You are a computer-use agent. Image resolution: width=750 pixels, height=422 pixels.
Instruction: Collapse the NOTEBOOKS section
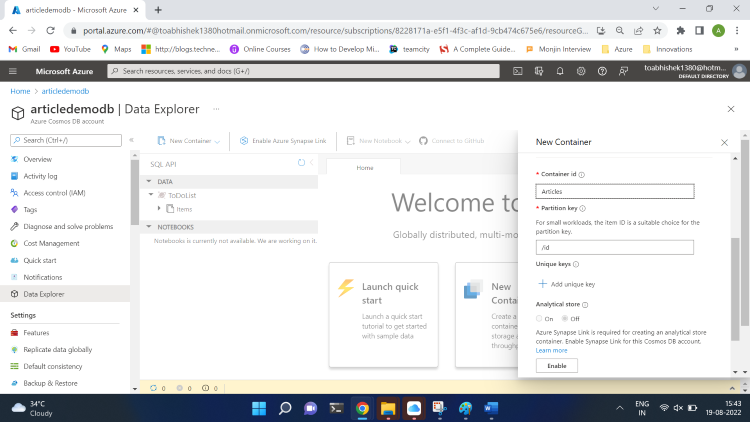149,227
